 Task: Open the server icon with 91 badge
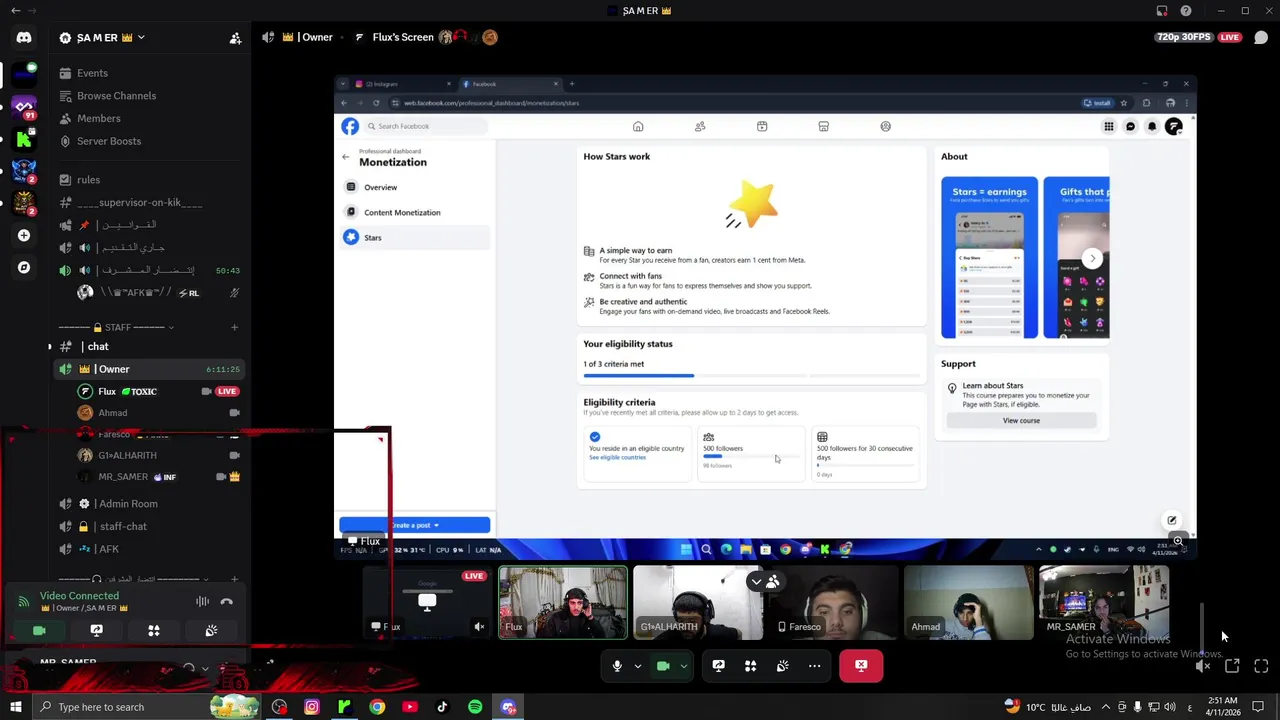[x=24, y=105]
